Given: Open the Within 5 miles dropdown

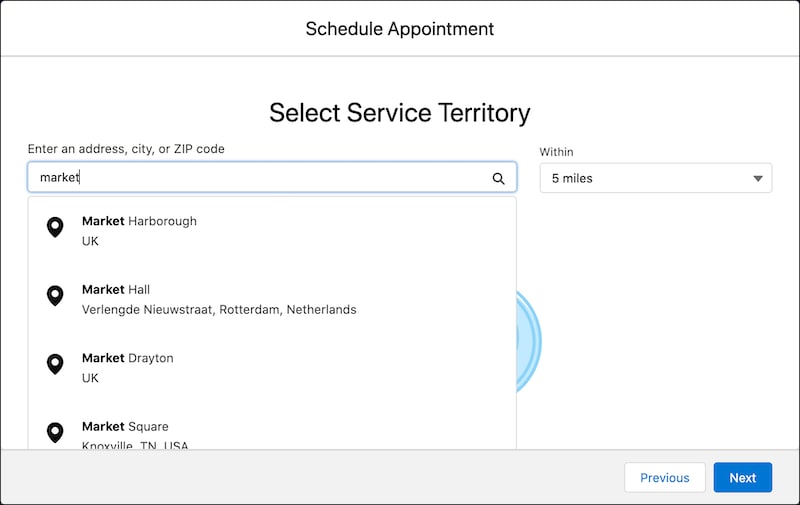Looking at the screenshot, I should click(x=656, y=178).
